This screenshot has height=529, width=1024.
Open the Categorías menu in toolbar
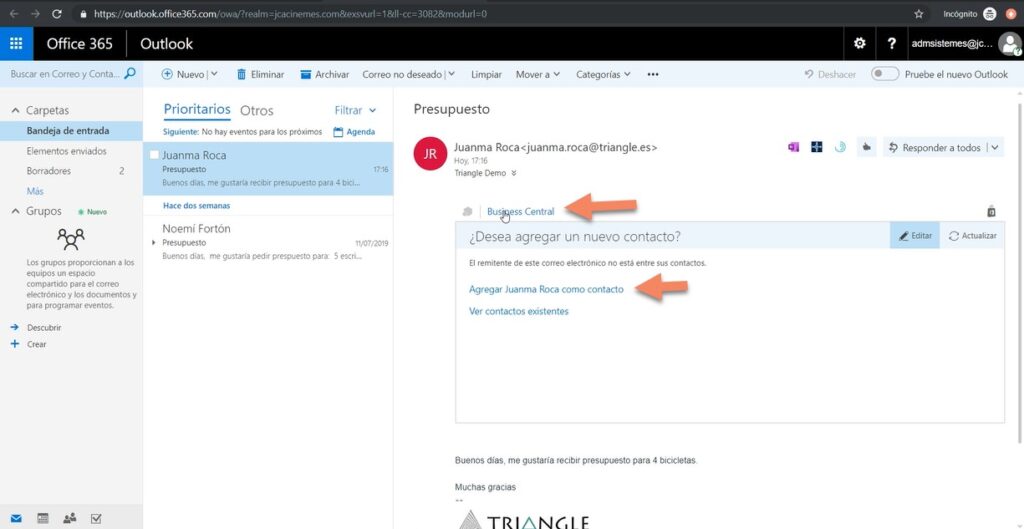[603, 74]
